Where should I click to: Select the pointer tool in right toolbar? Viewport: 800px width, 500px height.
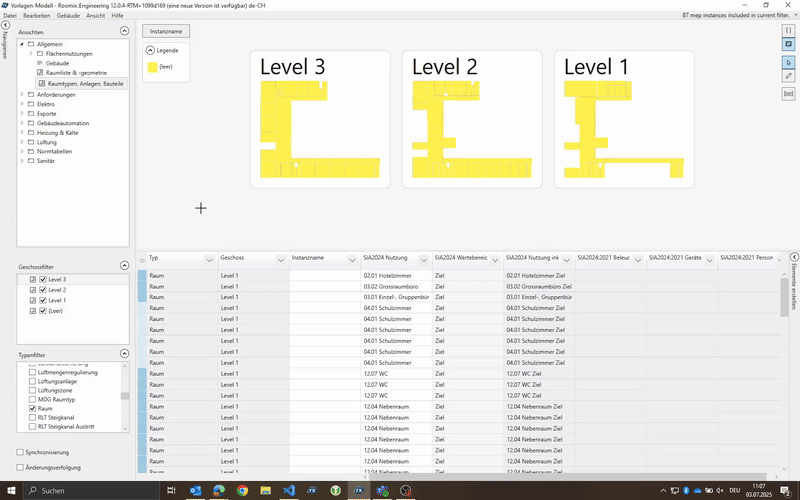tap(788, 62)
